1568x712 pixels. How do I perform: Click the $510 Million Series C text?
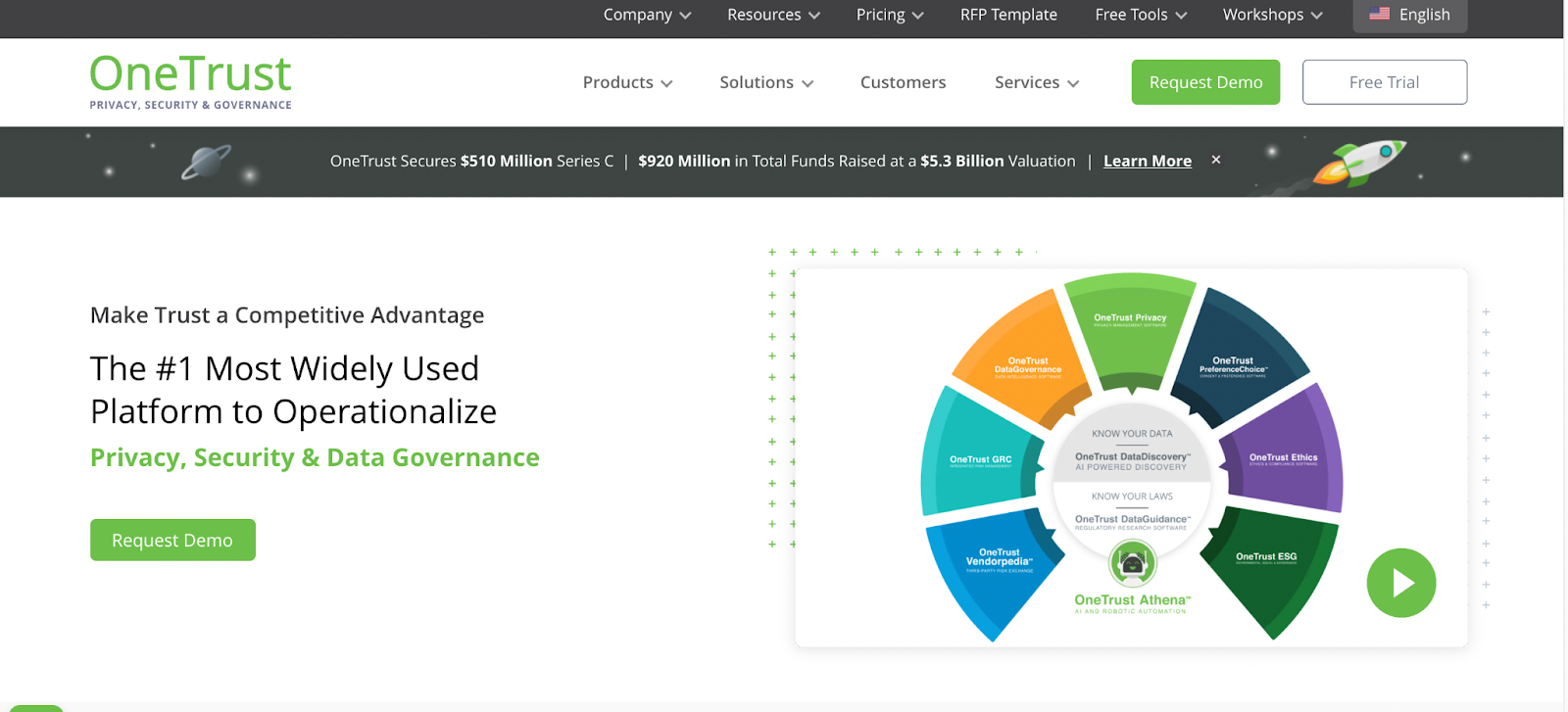coord(537,161)
